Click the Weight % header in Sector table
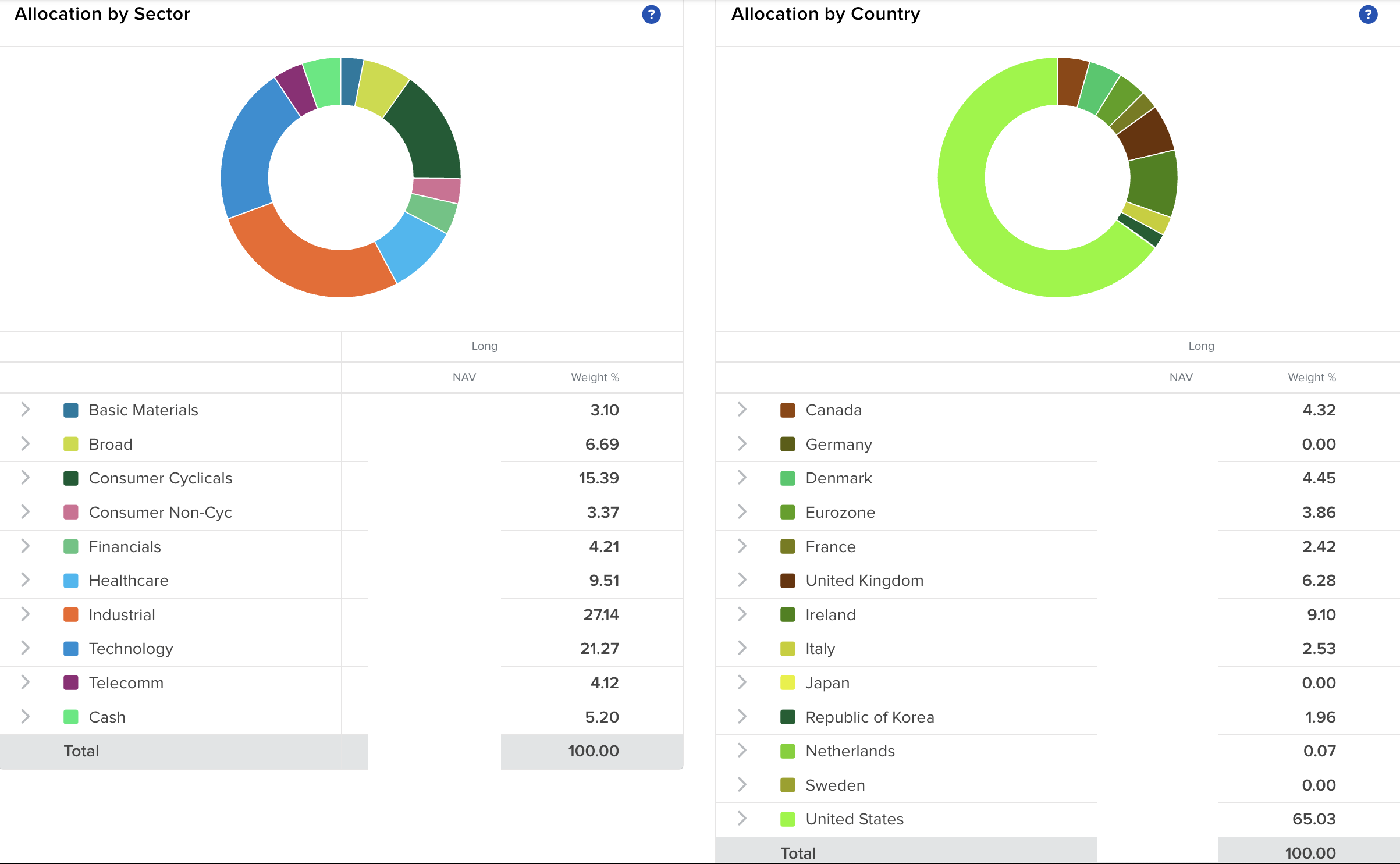 [x=595, y=377]
